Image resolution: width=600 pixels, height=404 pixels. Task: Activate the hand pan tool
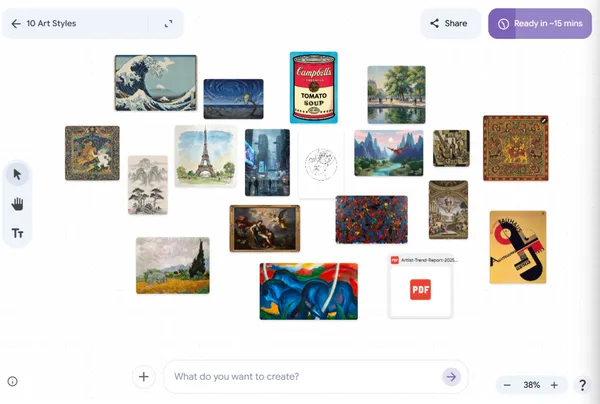17,204
